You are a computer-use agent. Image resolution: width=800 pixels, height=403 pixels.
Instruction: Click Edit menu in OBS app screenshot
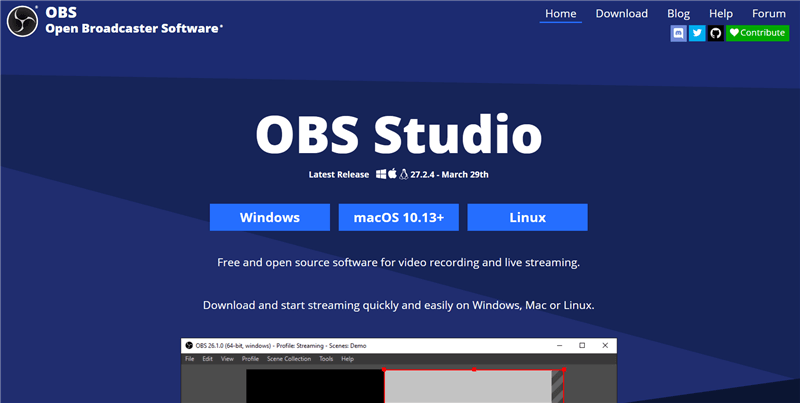pyautogui.click(x=207, y=359)
